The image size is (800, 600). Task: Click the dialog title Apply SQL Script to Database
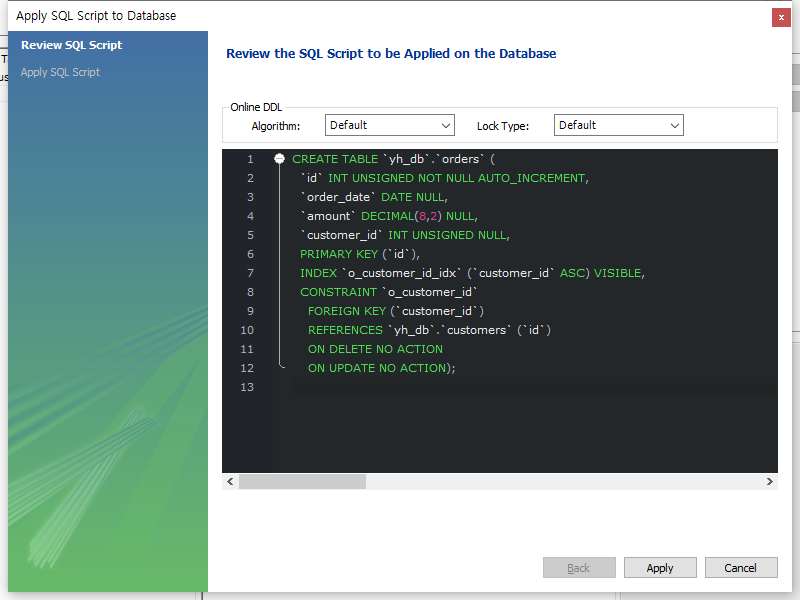(x=96, y=15)
